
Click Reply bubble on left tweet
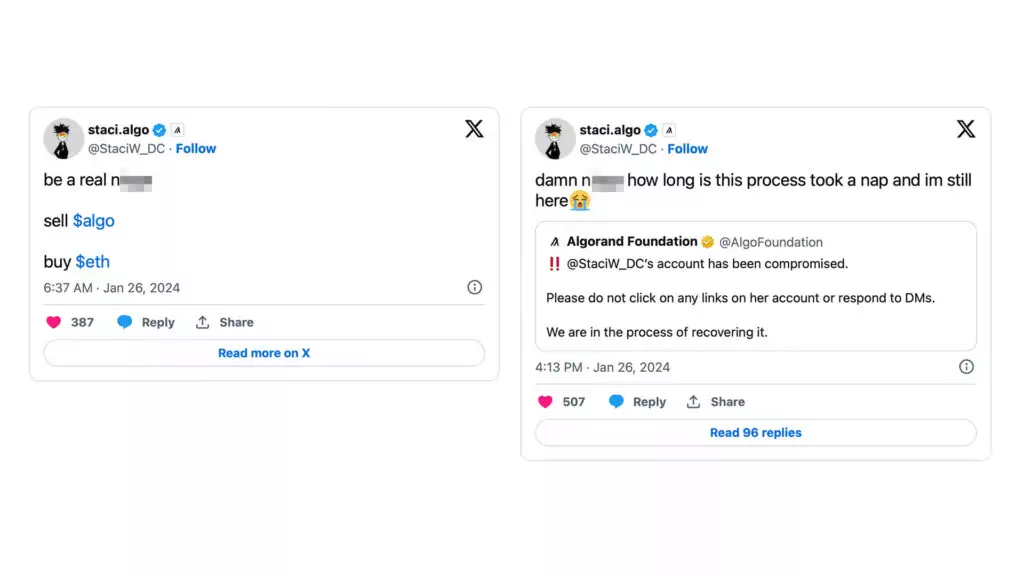coord(124,322)
